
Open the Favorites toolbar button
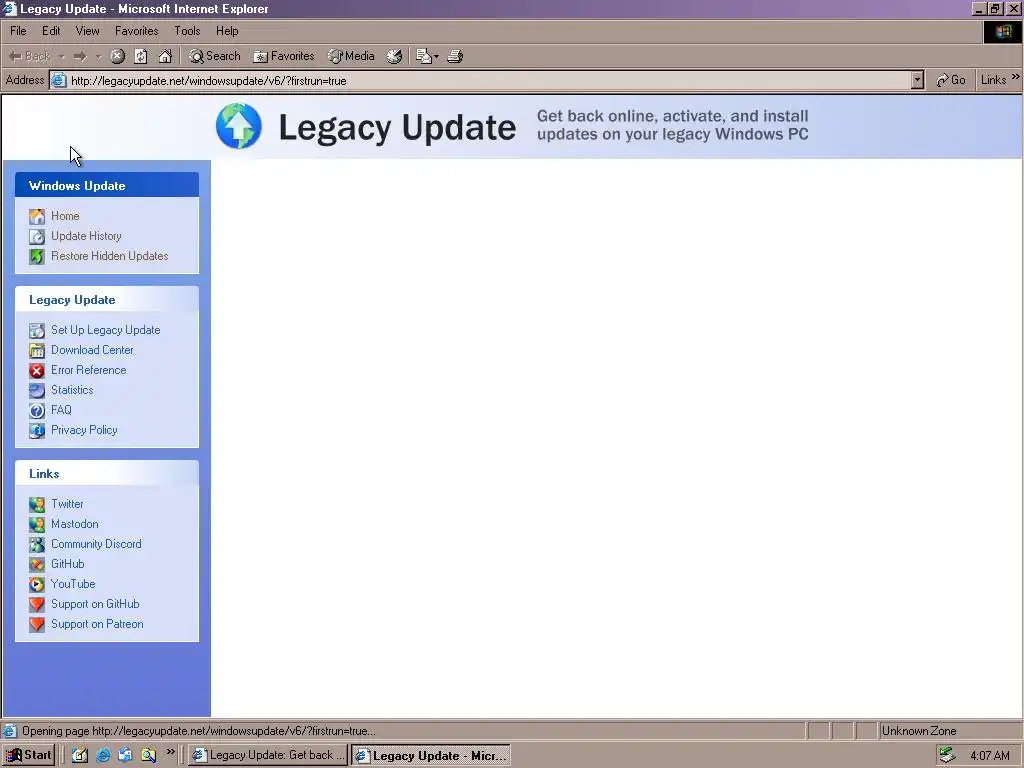(284, 56)
